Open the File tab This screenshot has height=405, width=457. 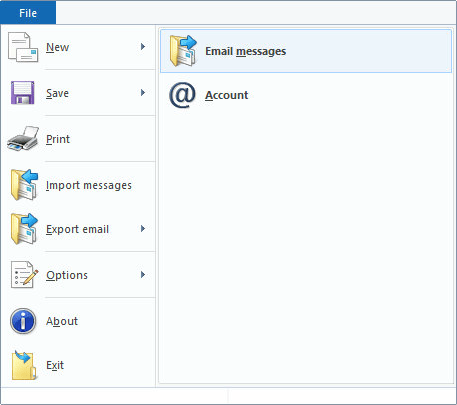pyautogui.click(x=28, y=13)
